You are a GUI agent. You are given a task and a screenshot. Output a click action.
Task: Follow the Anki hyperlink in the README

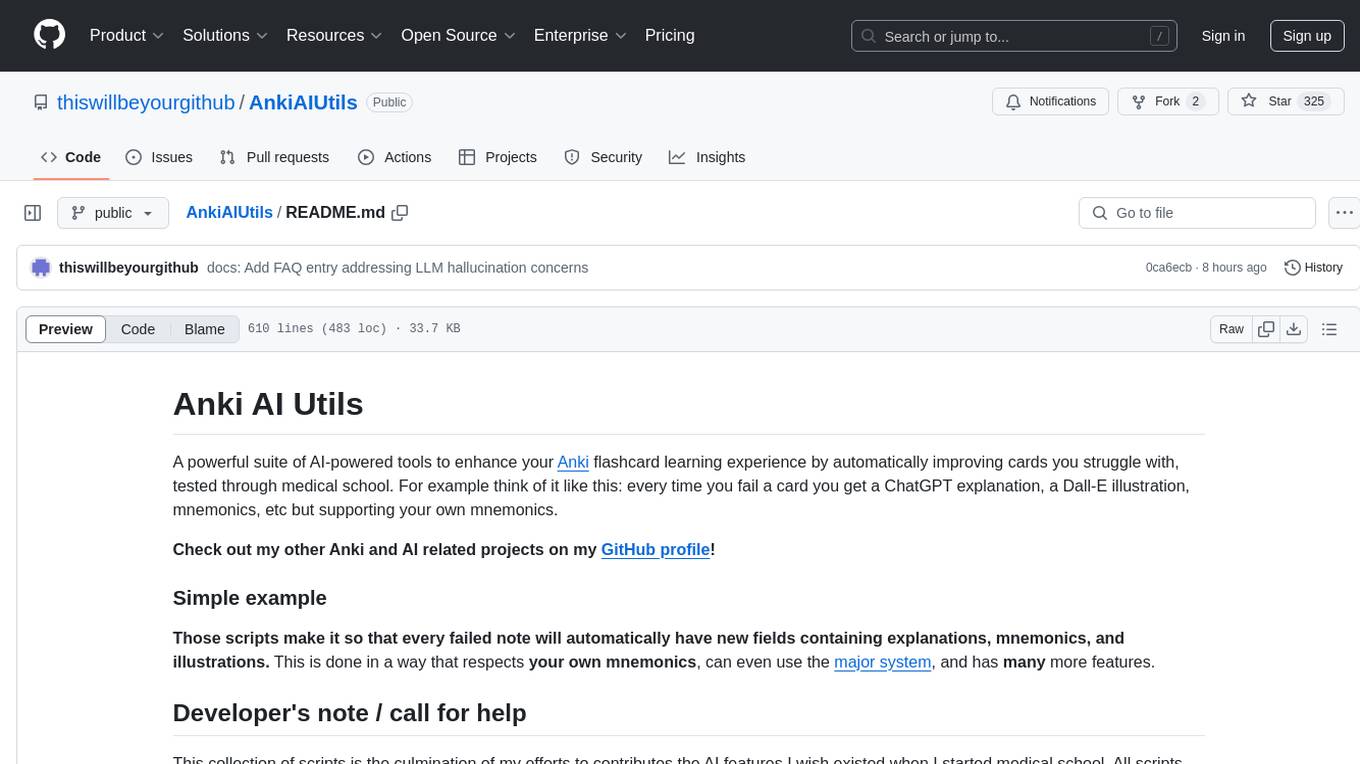[x=573, y=462]
